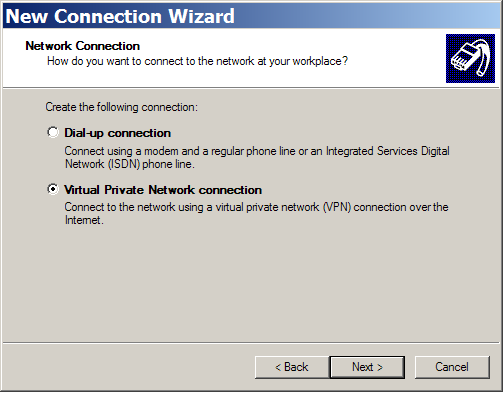Click the network cable plug icon

[x=470, y=58]
